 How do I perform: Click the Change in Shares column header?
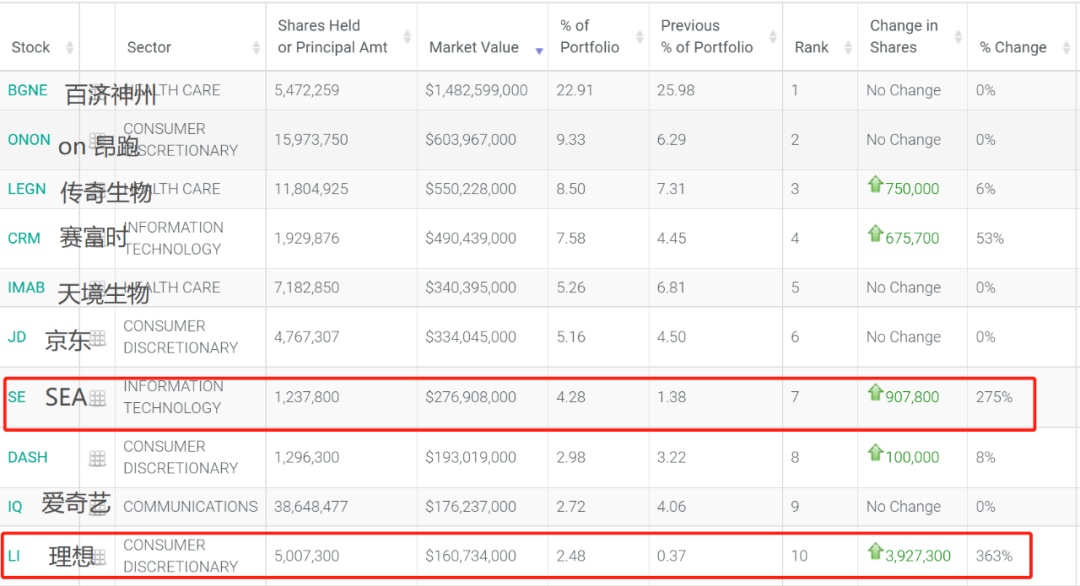pyautogui.click(x=903, y=37)
